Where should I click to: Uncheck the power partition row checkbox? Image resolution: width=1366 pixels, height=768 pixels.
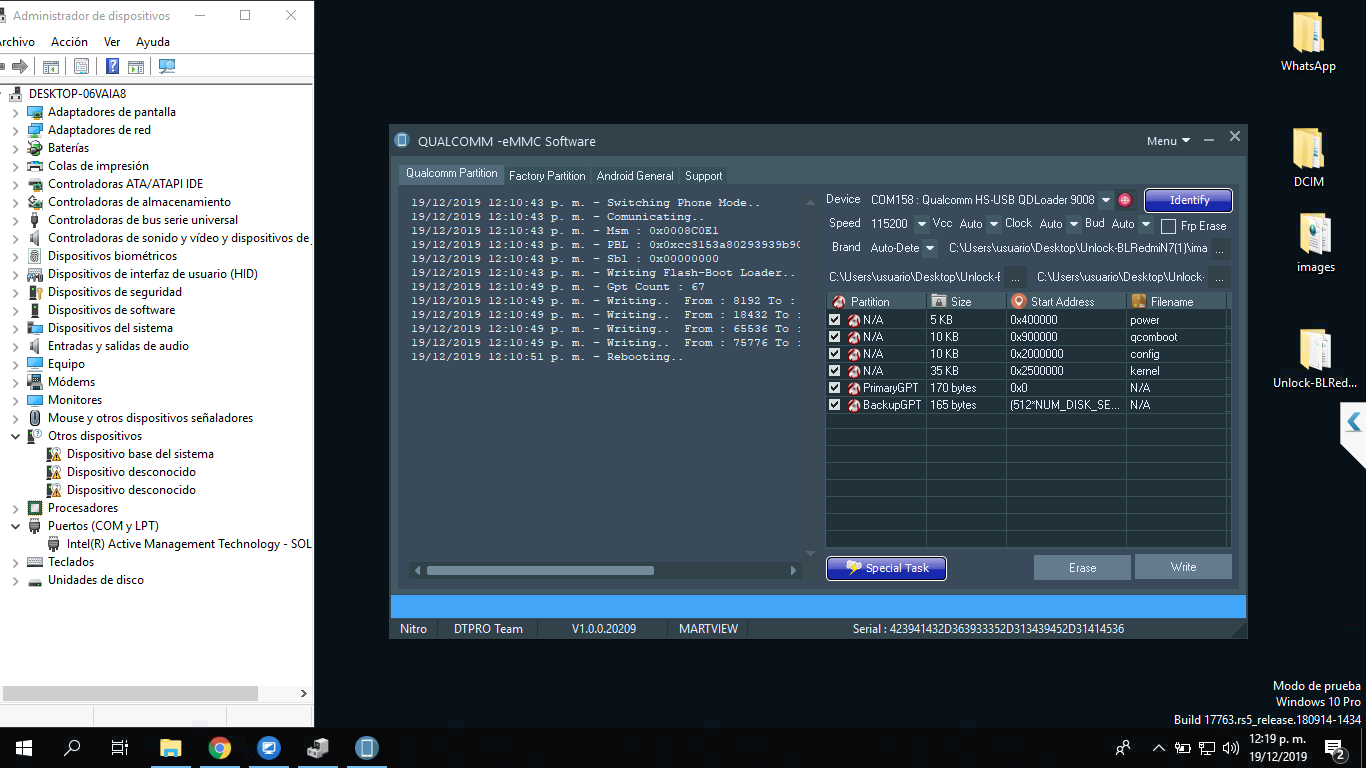point(835,320)
